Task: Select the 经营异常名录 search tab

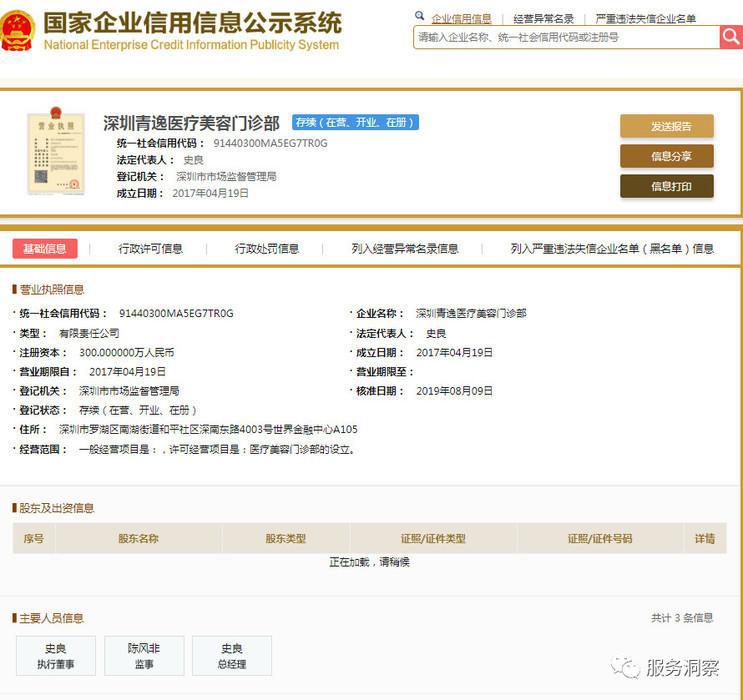Action: (x=543, y=19)
